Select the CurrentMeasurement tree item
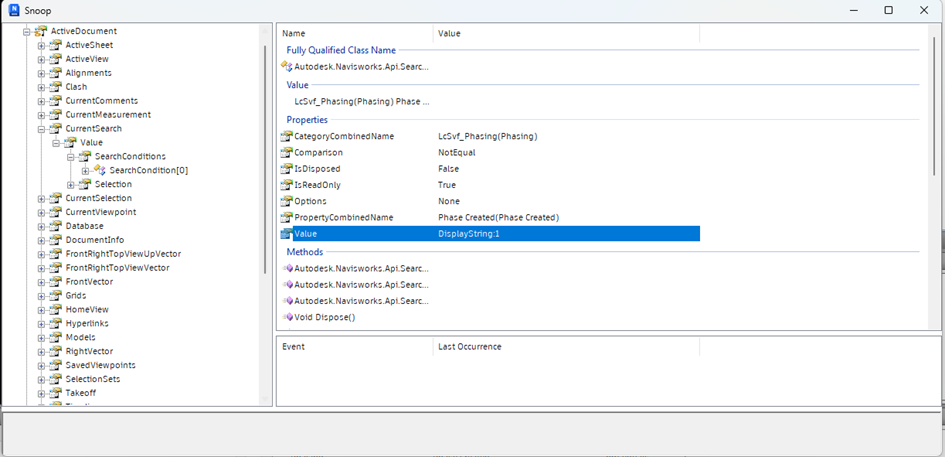Viewport: 945px width, 457px height. (108, 115)
